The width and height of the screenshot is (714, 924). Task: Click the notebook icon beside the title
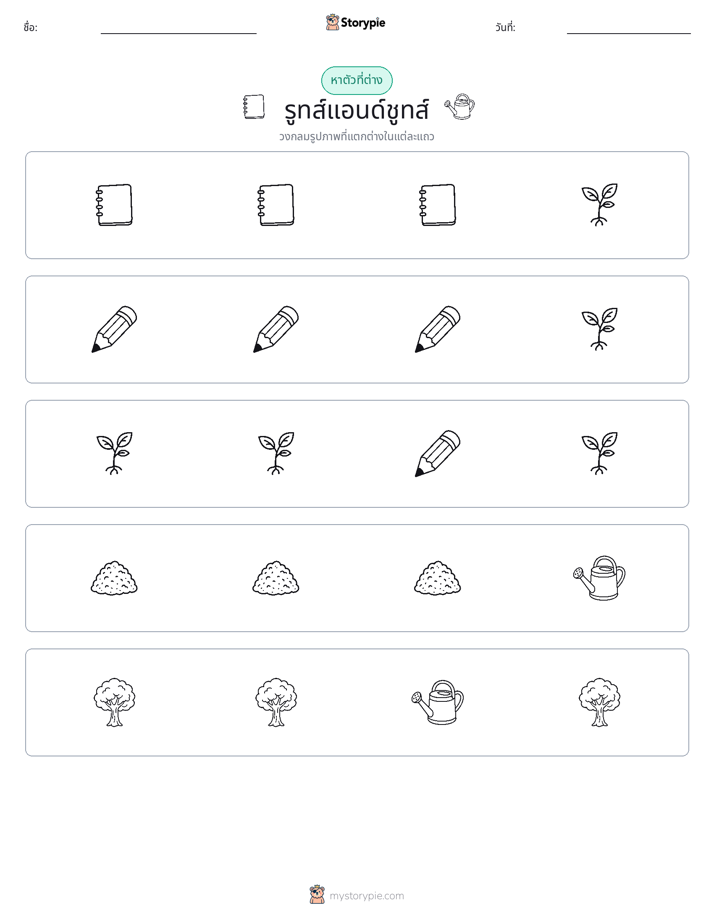(x=254, y=107)
